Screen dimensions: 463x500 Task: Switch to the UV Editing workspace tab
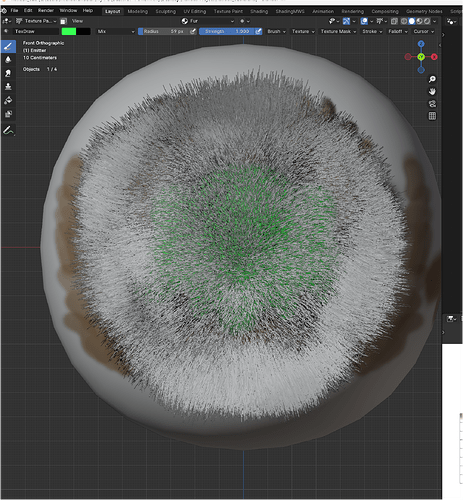coord(195,11)
